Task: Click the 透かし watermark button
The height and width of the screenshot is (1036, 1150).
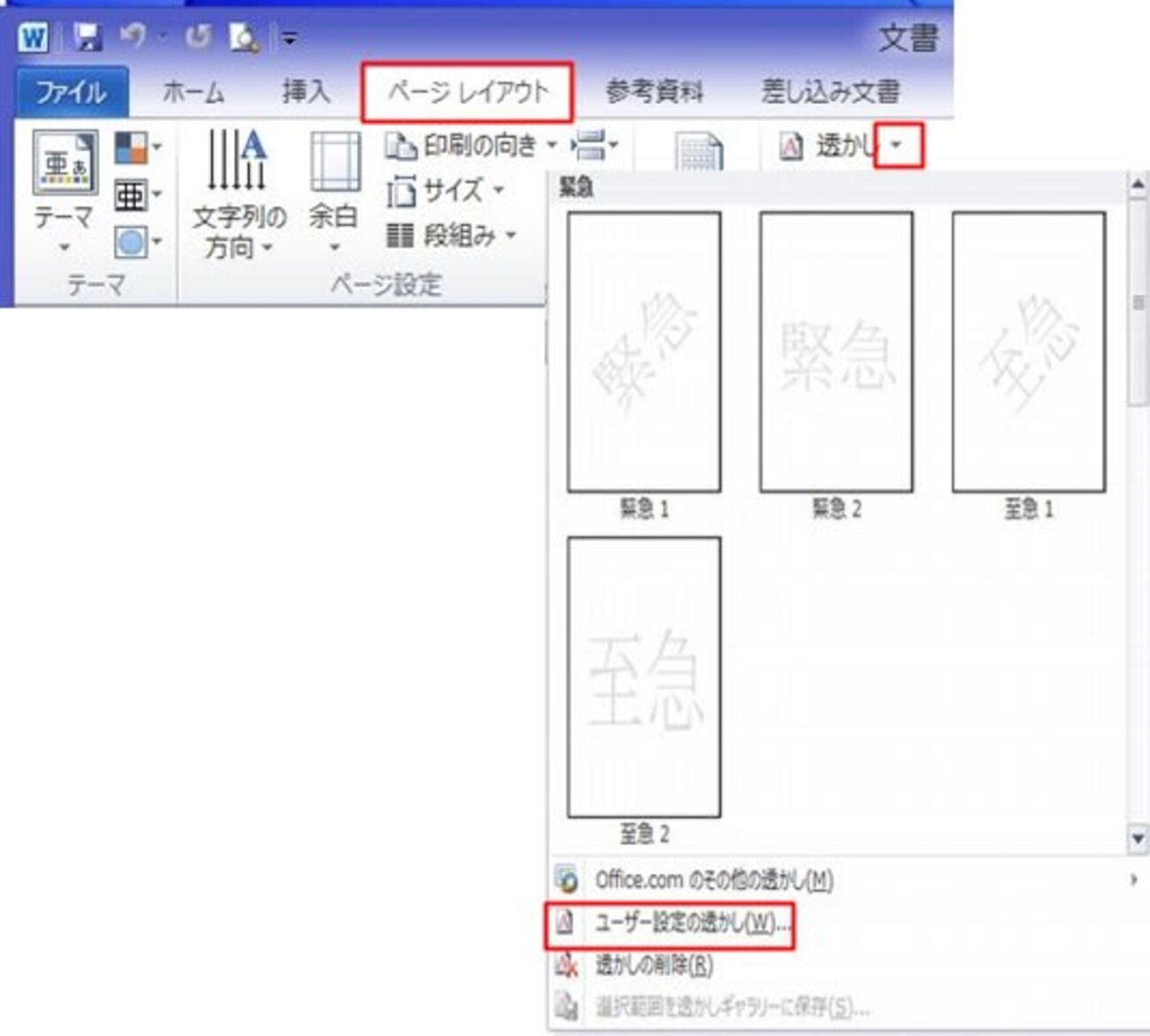Action: pos(828,145)
